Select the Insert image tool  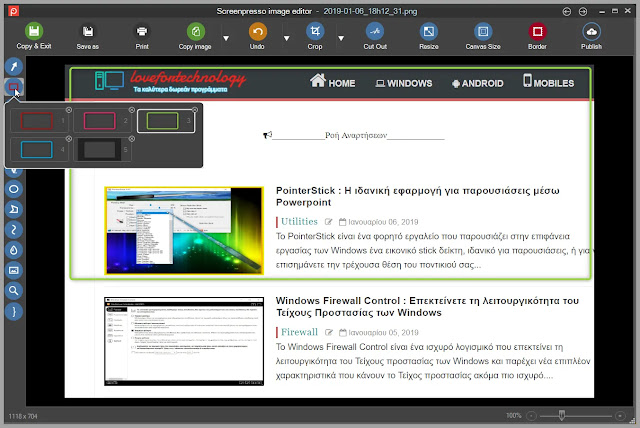14,270
